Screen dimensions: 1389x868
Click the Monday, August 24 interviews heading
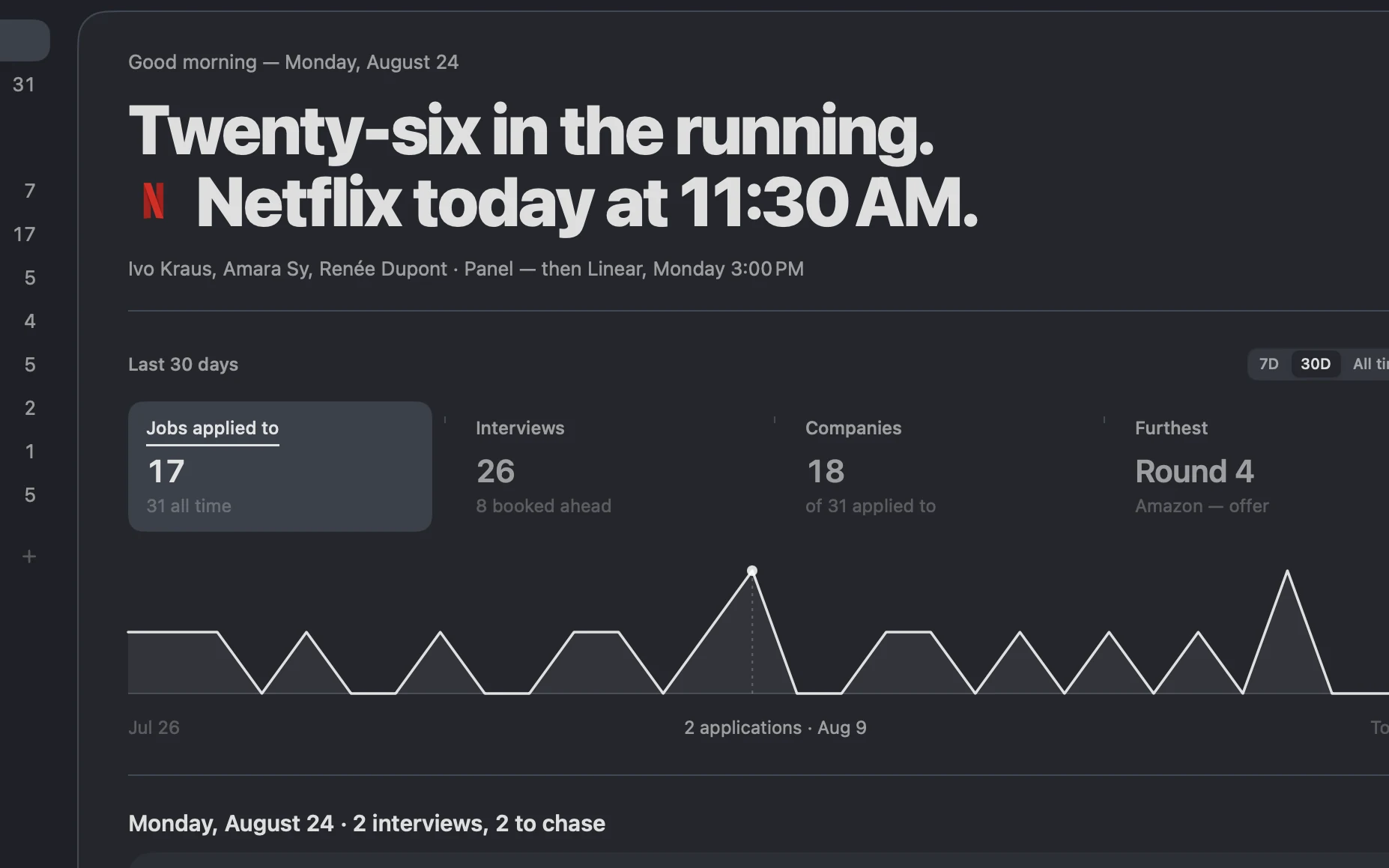pos(366,823)
